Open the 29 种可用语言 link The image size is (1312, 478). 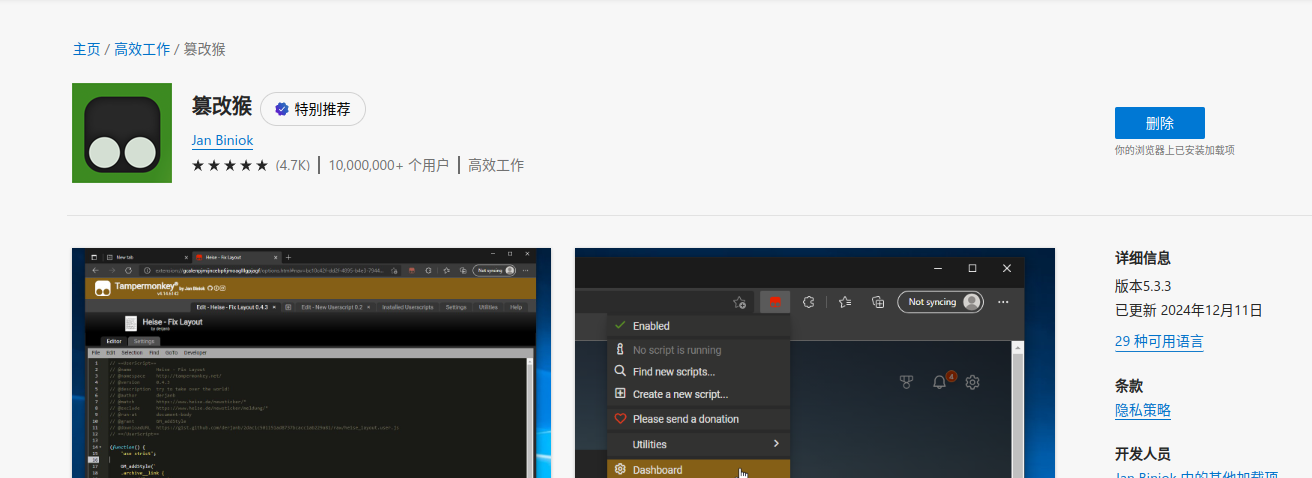click(1159, 342)
